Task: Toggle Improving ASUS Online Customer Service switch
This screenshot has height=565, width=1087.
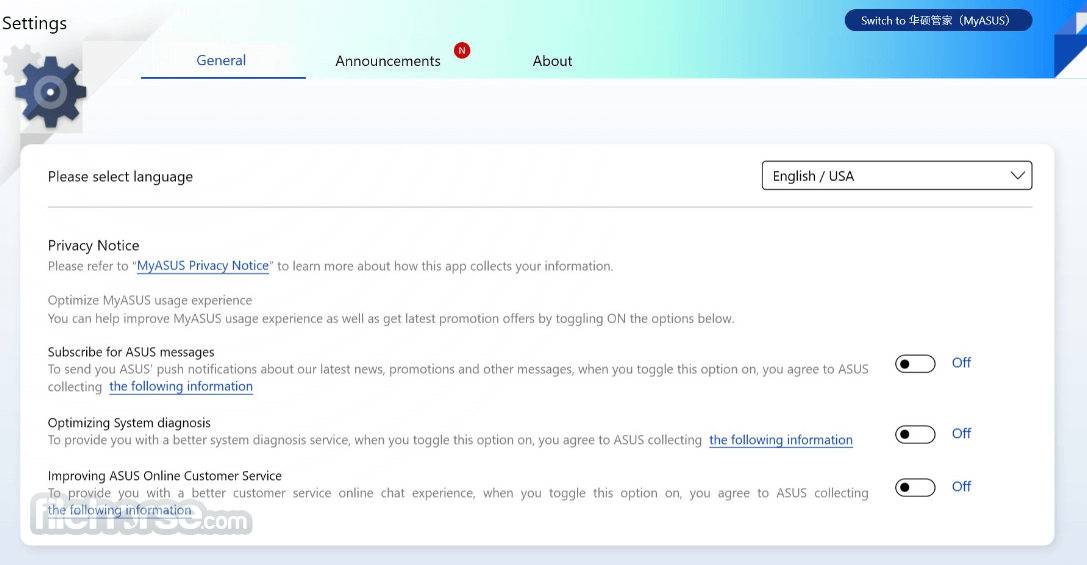Action: click(x=915, y=487)
